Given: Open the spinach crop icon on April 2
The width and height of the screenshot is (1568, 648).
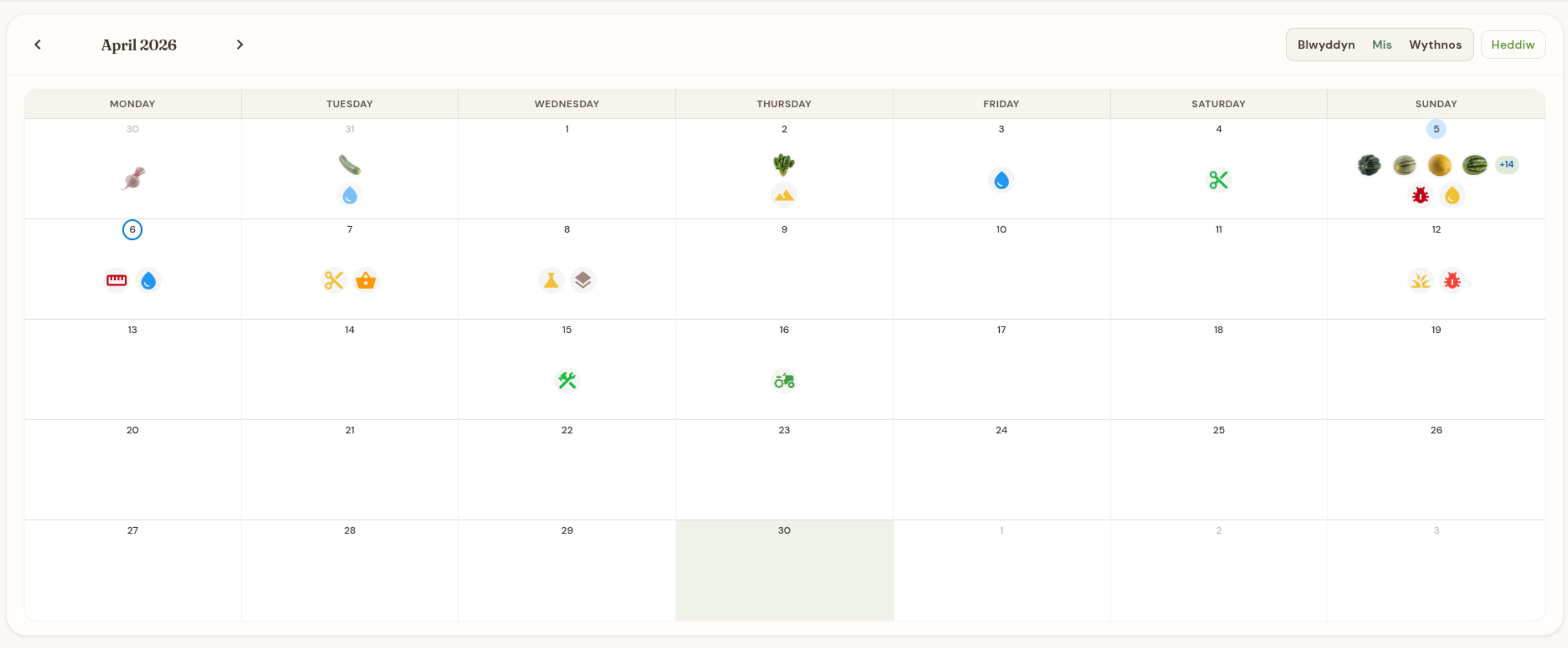Looking at the screenshot, I should 784,165.
